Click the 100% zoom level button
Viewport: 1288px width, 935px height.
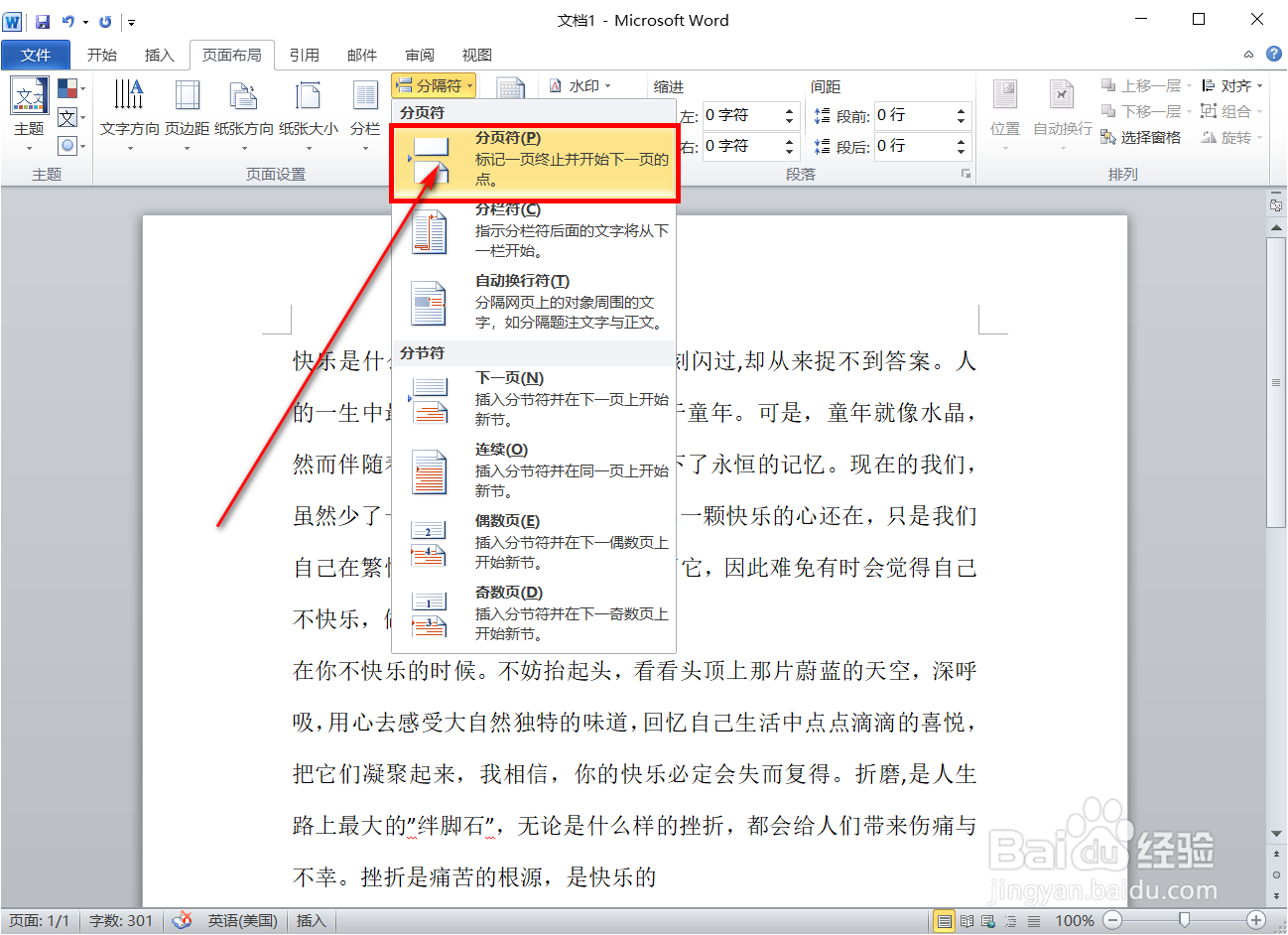tap(1075, 921)
